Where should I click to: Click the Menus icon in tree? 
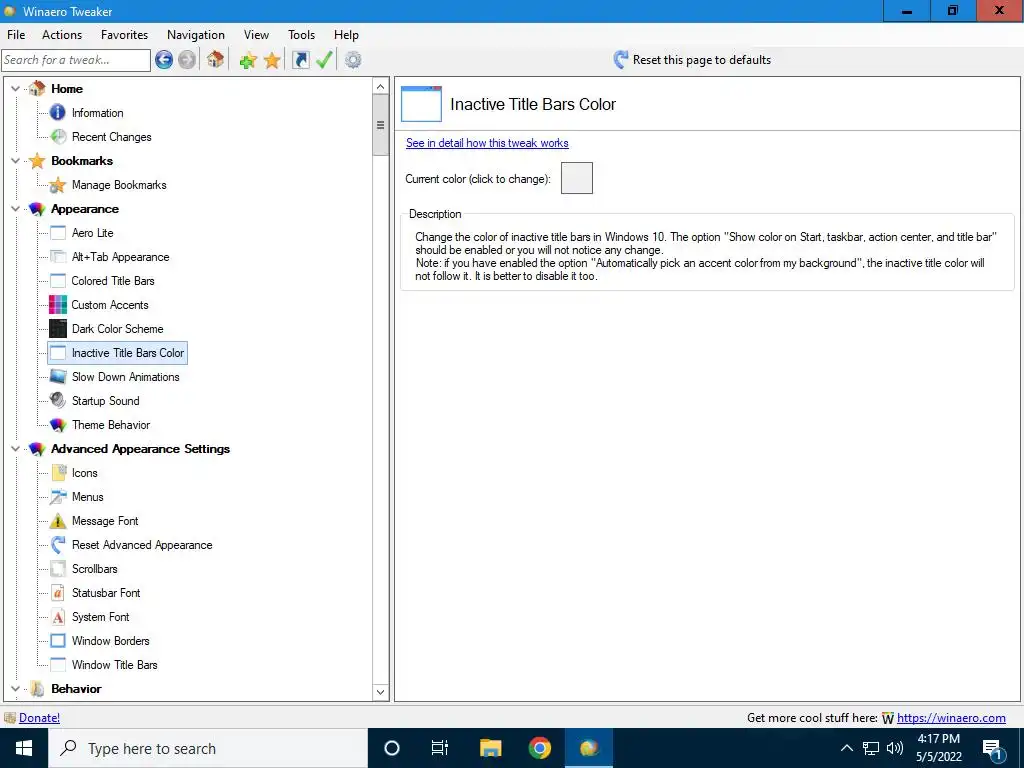click(x=57, y=496)
